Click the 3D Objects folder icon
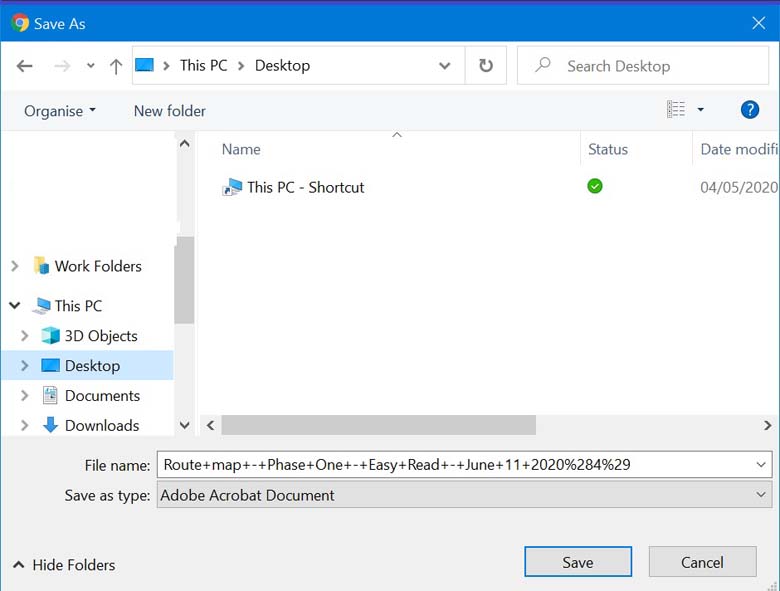This screenshot has height=591, width=780. pos(50,336)
